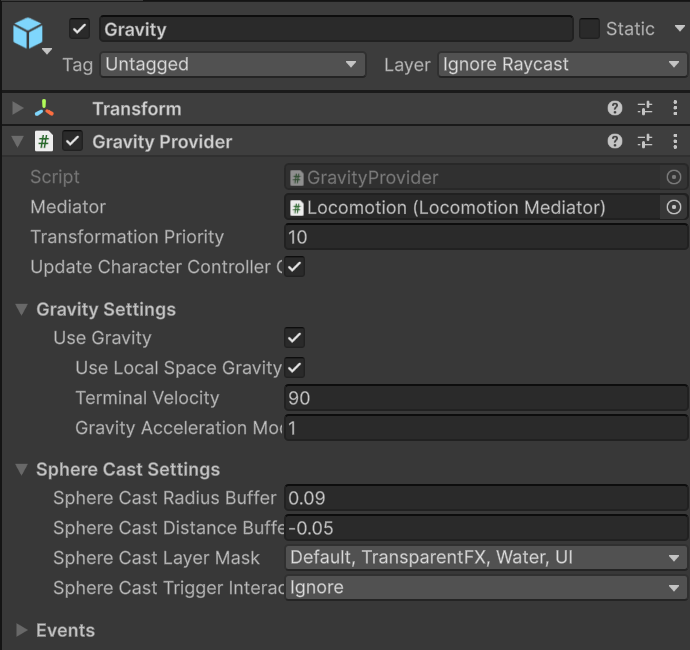Screen dimensions: 690x650
Task: Click the GameObject cube icon
Action: [28, 33]
